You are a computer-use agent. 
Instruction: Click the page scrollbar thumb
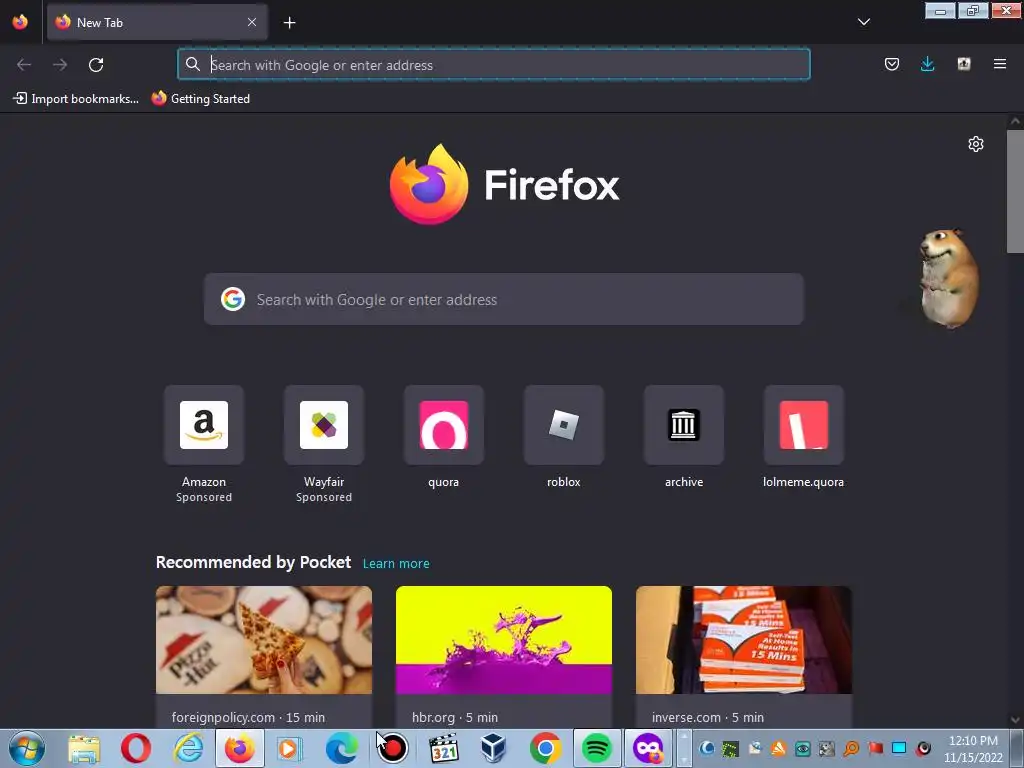pyautogui.click(x=1015, y=191)
